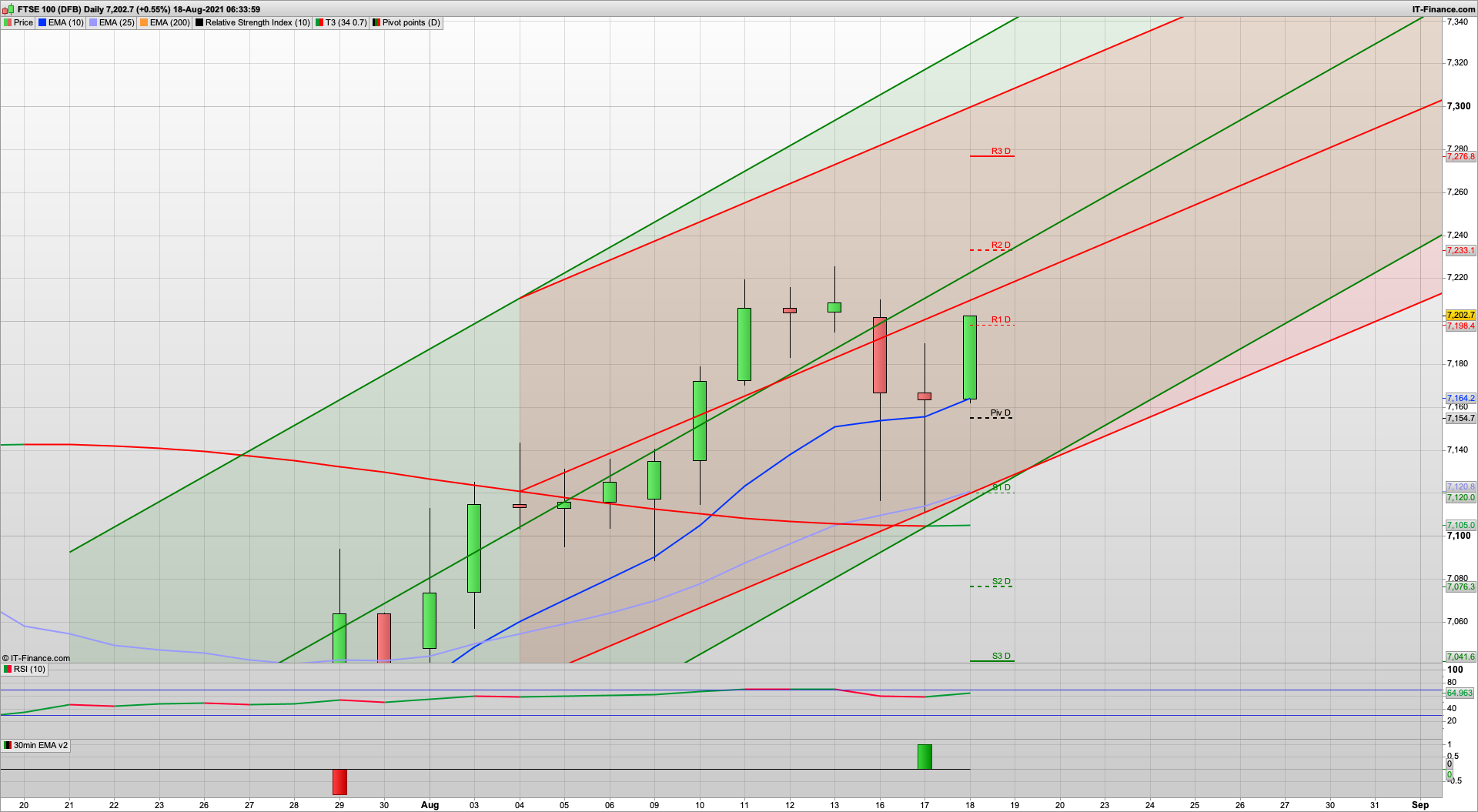Click the 30min EMA v2 panel label
This screenshot has height=812, width=1478.
pyautogui.click(x=35, y=745)
